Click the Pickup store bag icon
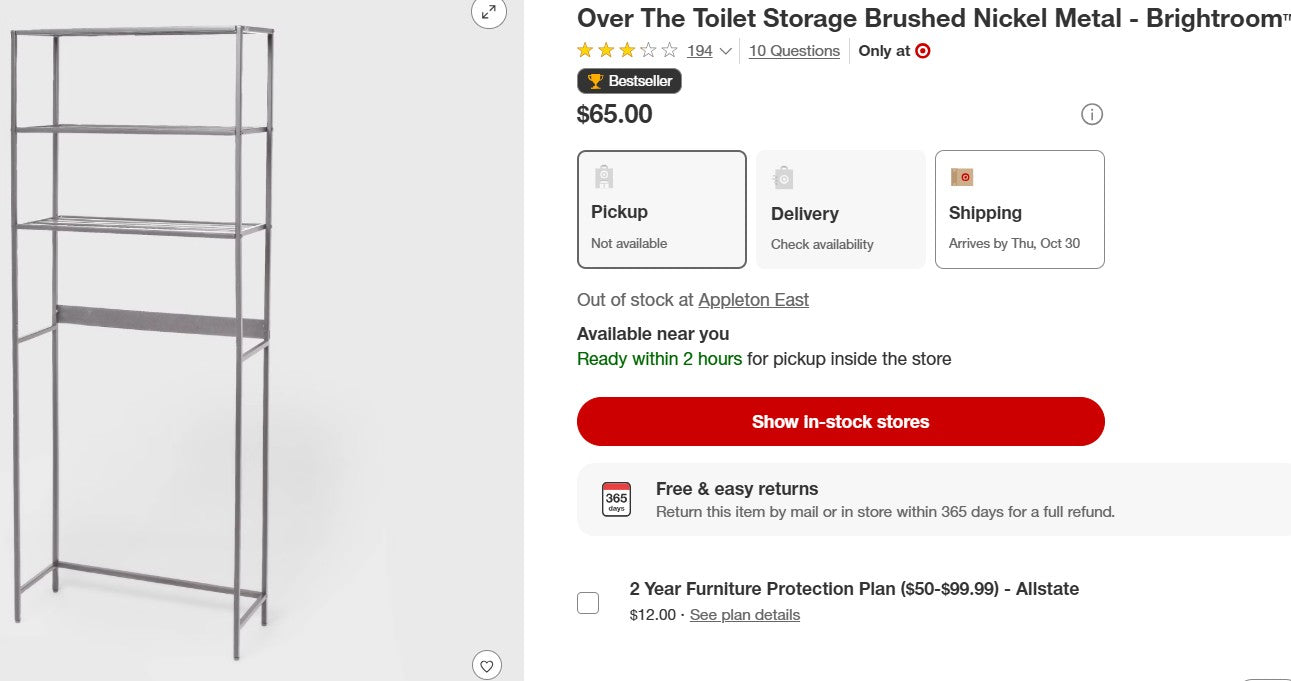Image resolution: width=1291 pixels, height=681 pixels. point(603,176)
